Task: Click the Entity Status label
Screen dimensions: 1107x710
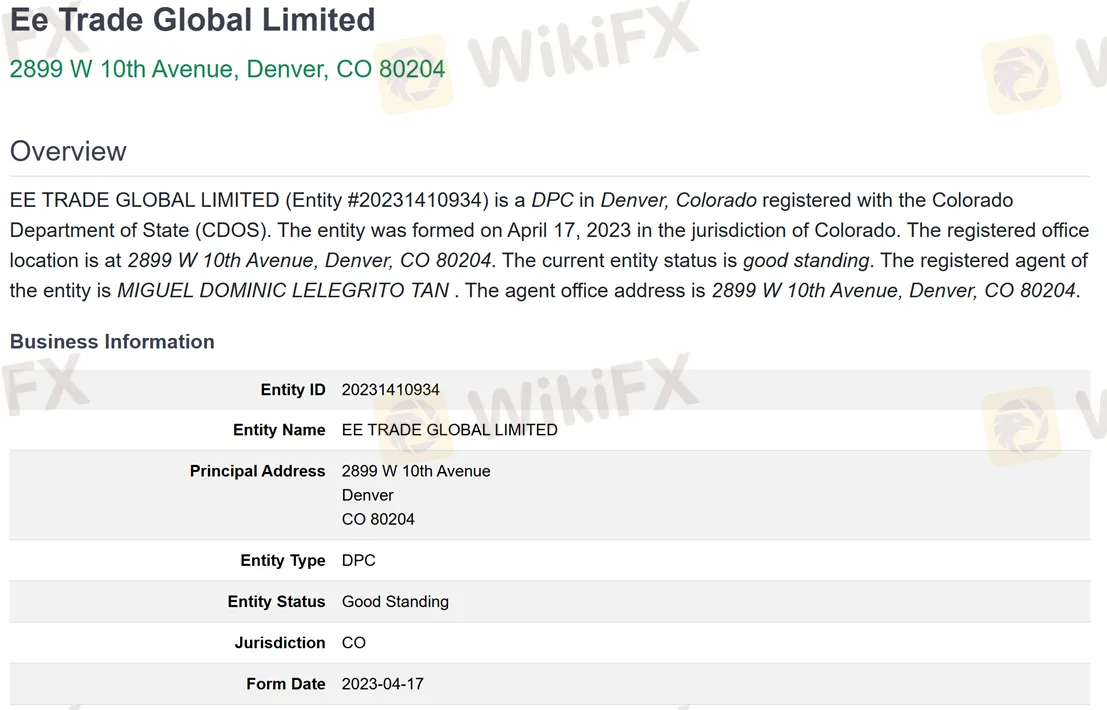Action: tap(276, 601)
